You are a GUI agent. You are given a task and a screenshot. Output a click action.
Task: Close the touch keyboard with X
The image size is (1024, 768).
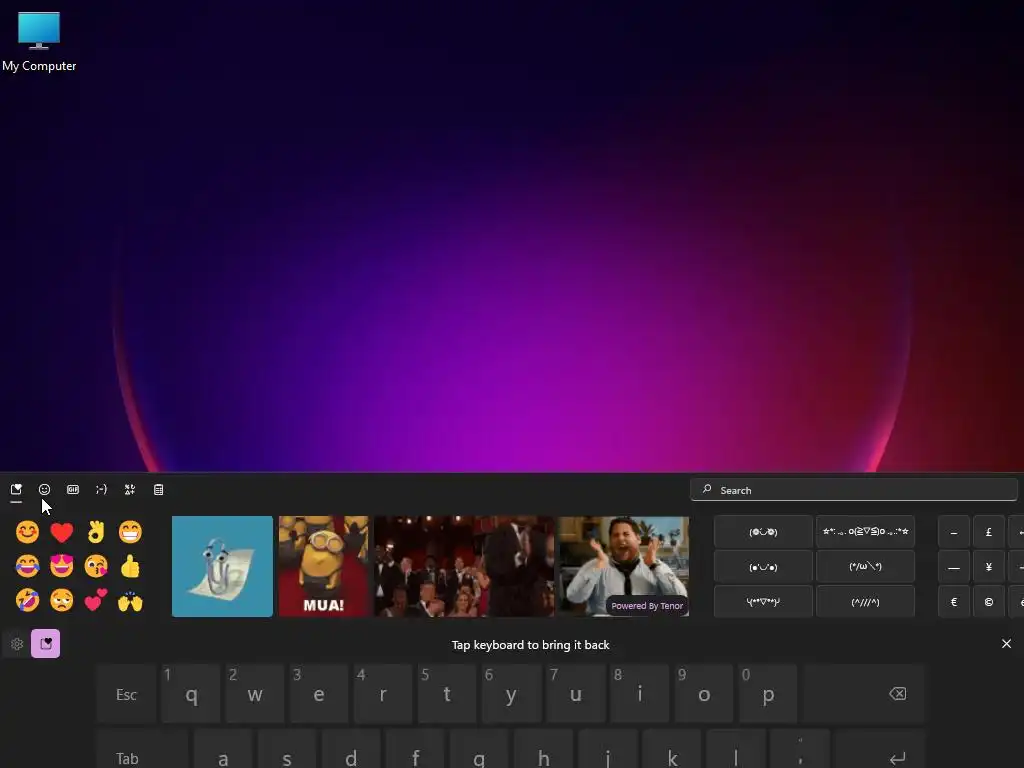pyautogui.click(x=1006, y=644)
